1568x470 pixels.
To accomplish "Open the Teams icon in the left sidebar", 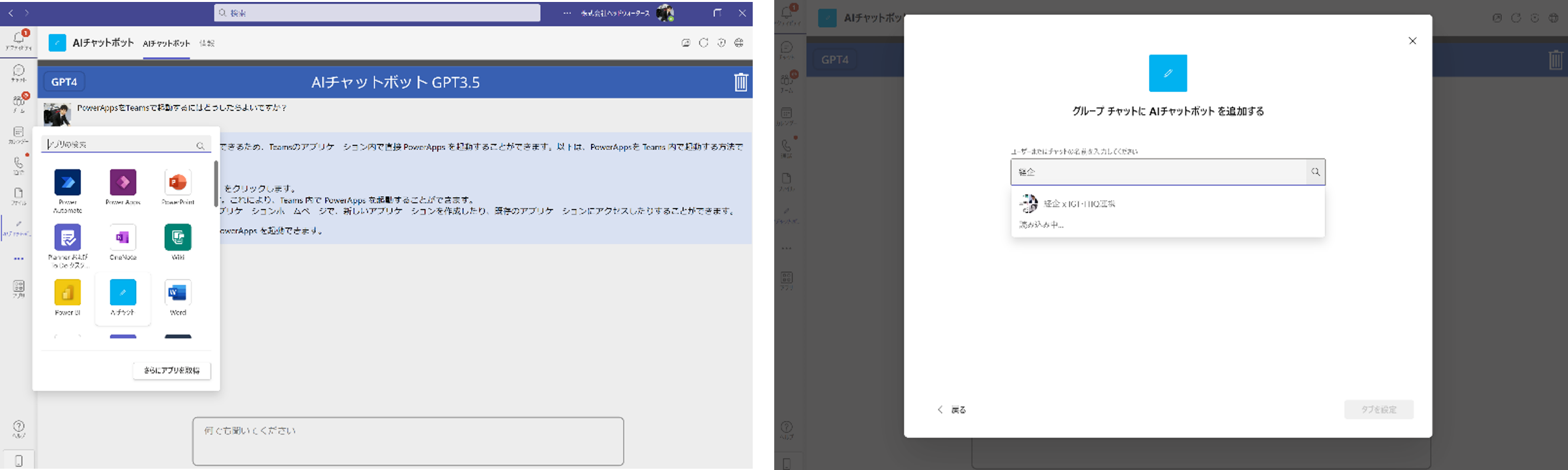I will point(18,104).
